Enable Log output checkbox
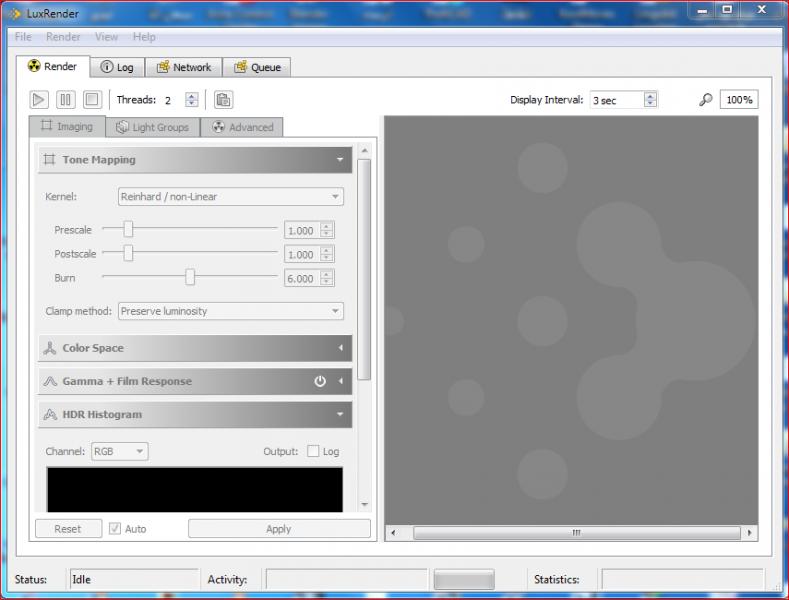The image size is (789, 600). click(313, 451)
